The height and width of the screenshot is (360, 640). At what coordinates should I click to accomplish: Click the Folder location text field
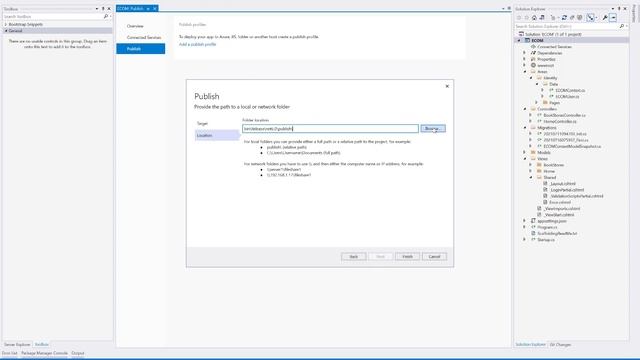point(330,129)
